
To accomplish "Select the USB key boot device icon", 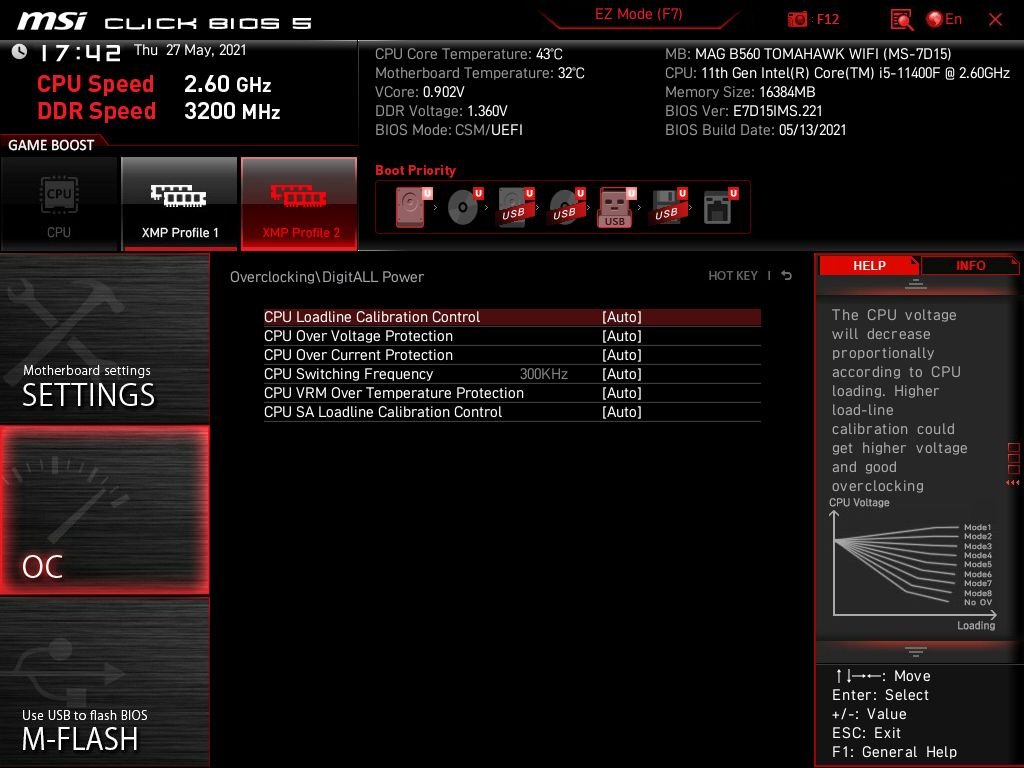I will tap(616, 208).
